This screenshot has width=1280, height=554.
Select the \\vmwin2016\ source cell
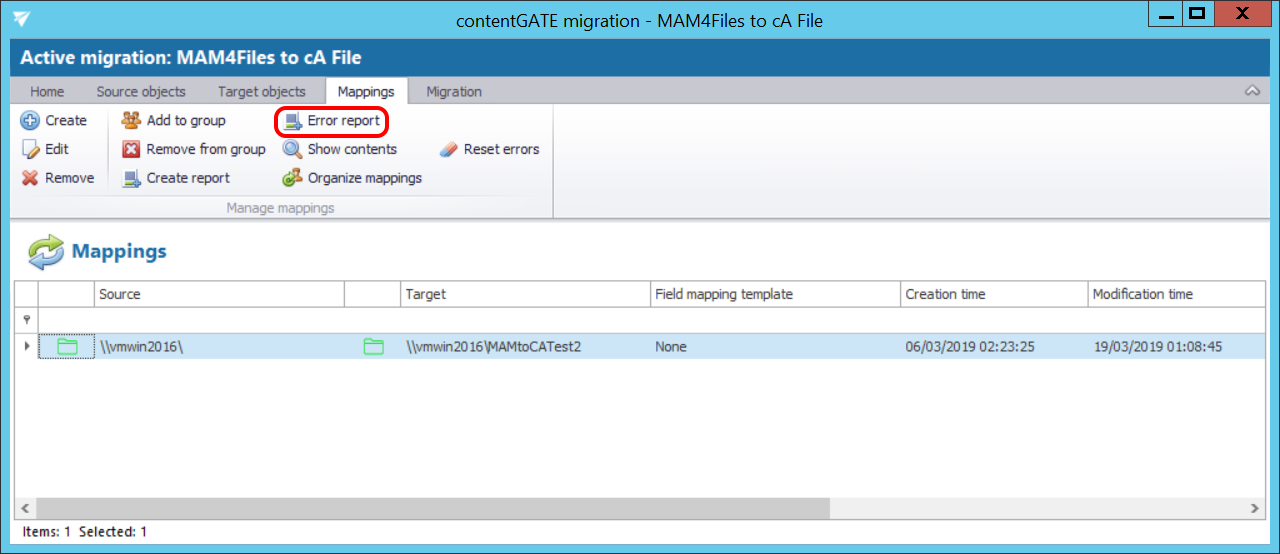point(219,347)
